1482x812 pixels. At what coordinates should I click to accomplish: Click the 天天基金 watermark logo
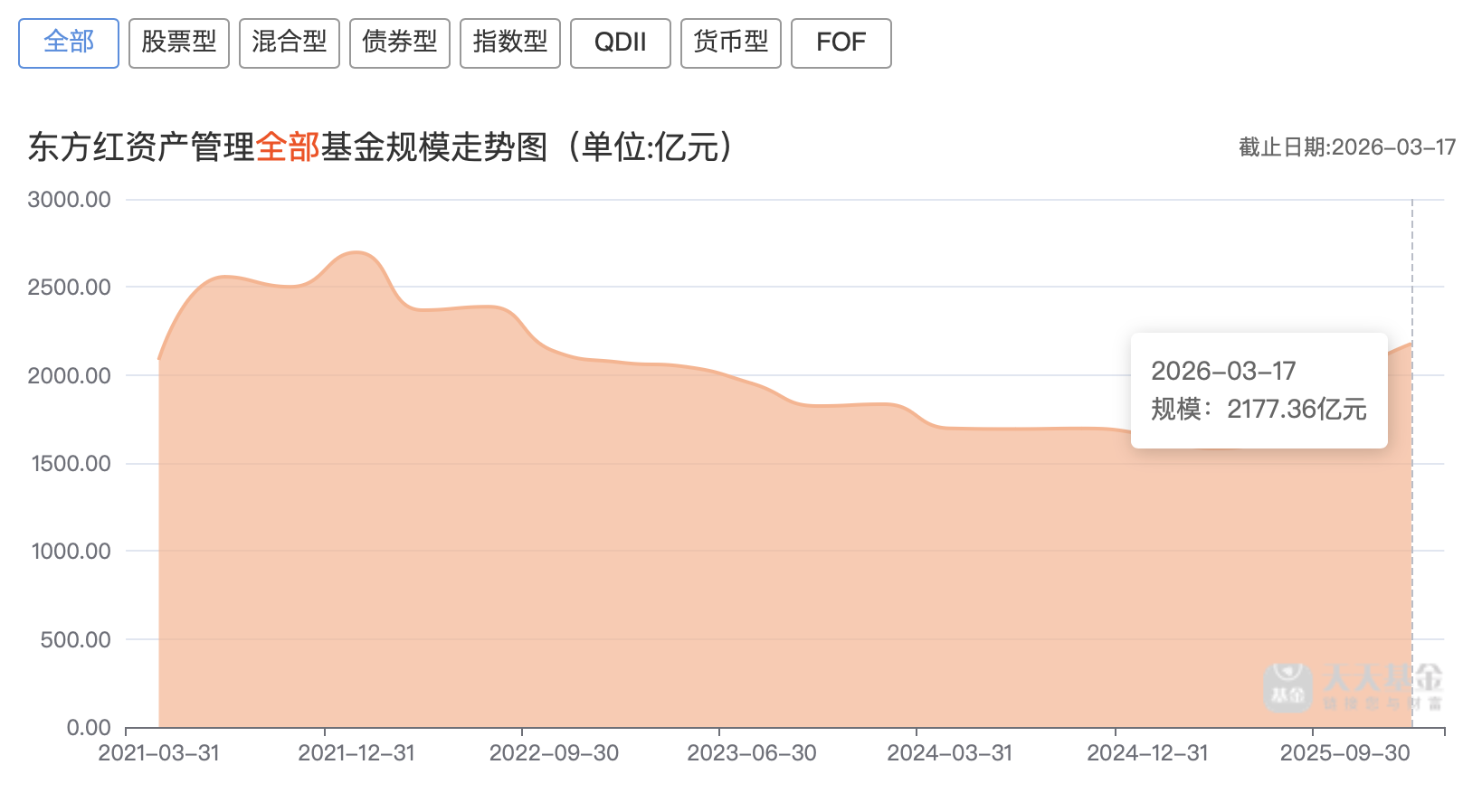pos(1352,687)
